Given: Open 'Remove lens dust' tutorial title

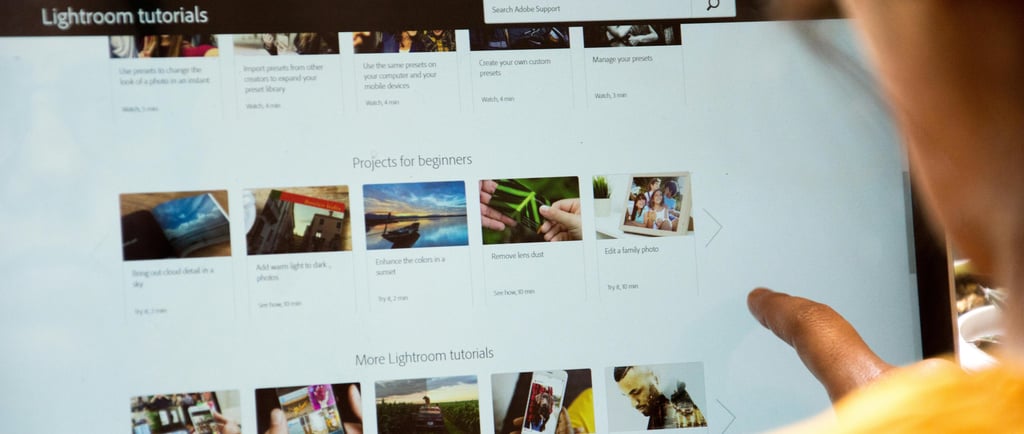Looking at the screenshot, I should (517, 255).
